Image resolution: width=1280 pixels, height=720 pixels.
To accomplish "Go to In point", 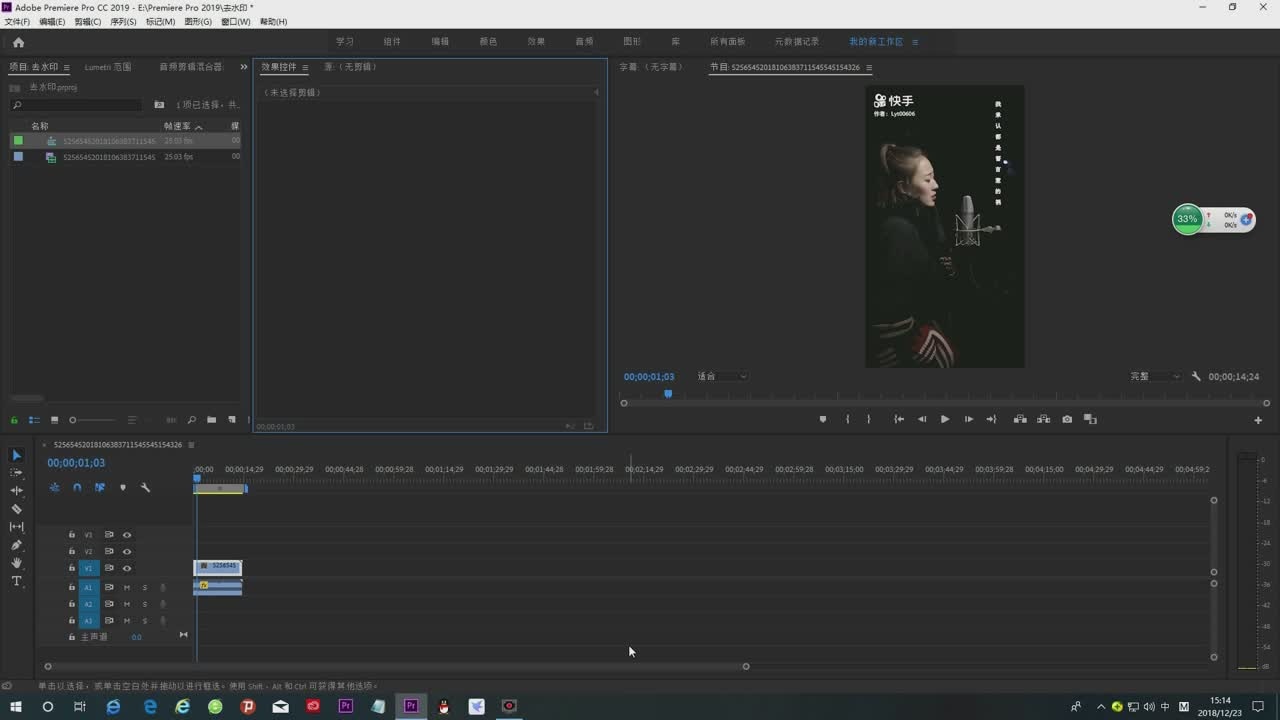I will [899, 419].
